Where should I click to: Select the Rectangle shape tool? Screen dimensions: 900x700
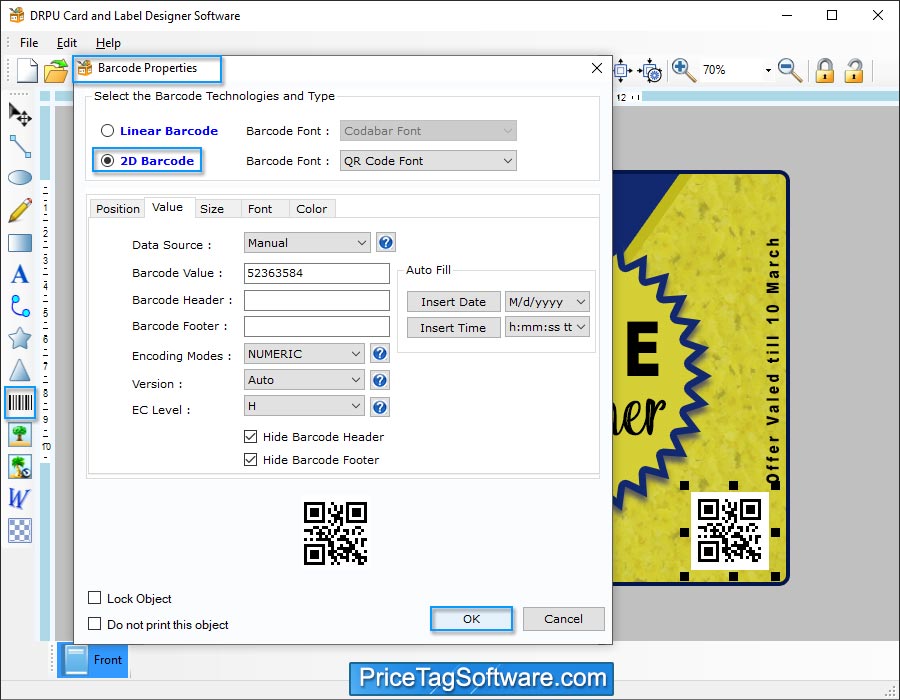20,243
